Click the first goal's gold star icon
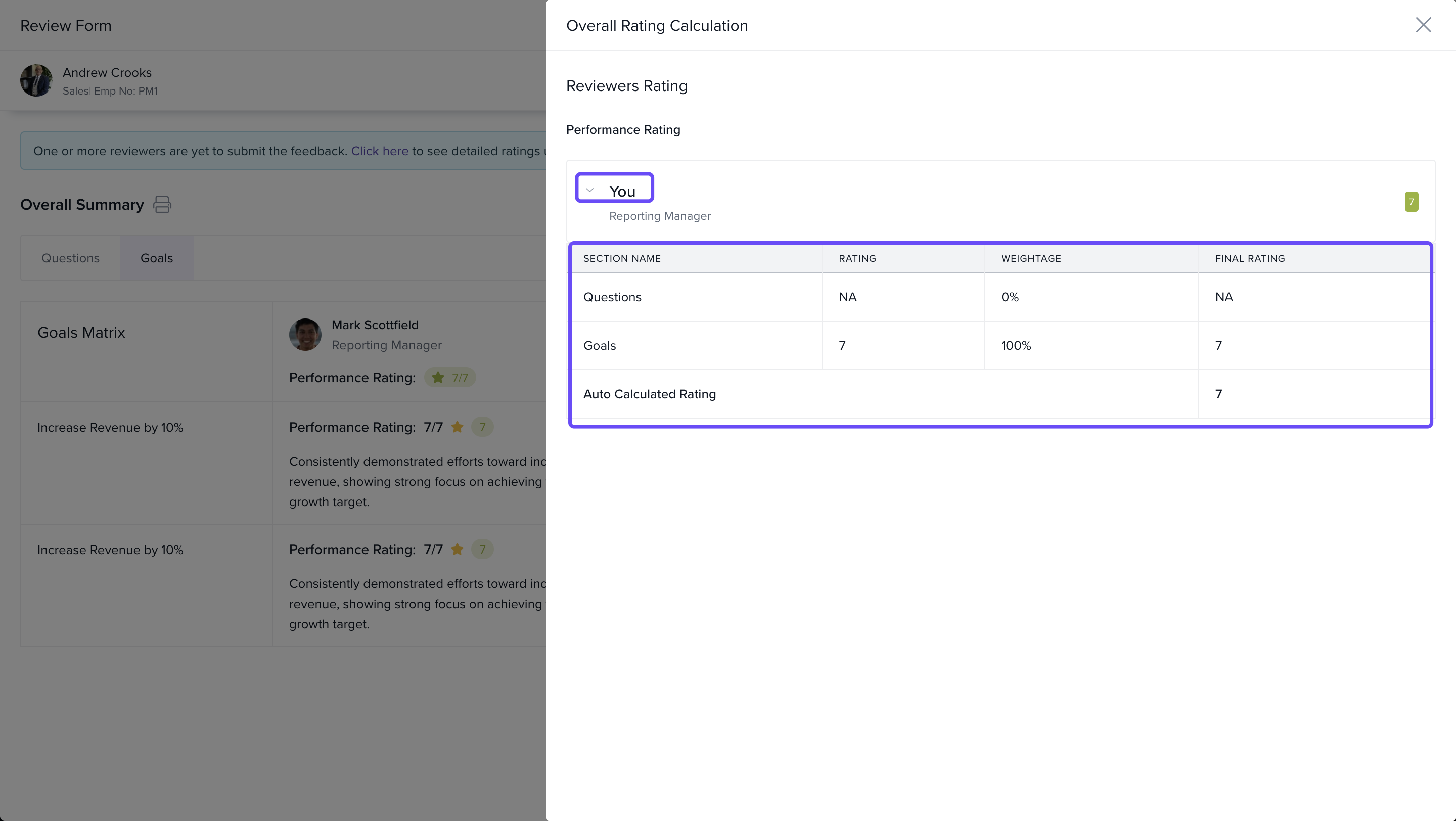The image size is (1456, 821). 457,427
